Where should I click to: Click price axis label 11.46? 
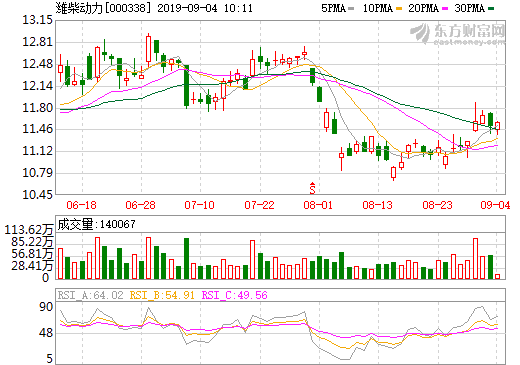coord(37,129)
